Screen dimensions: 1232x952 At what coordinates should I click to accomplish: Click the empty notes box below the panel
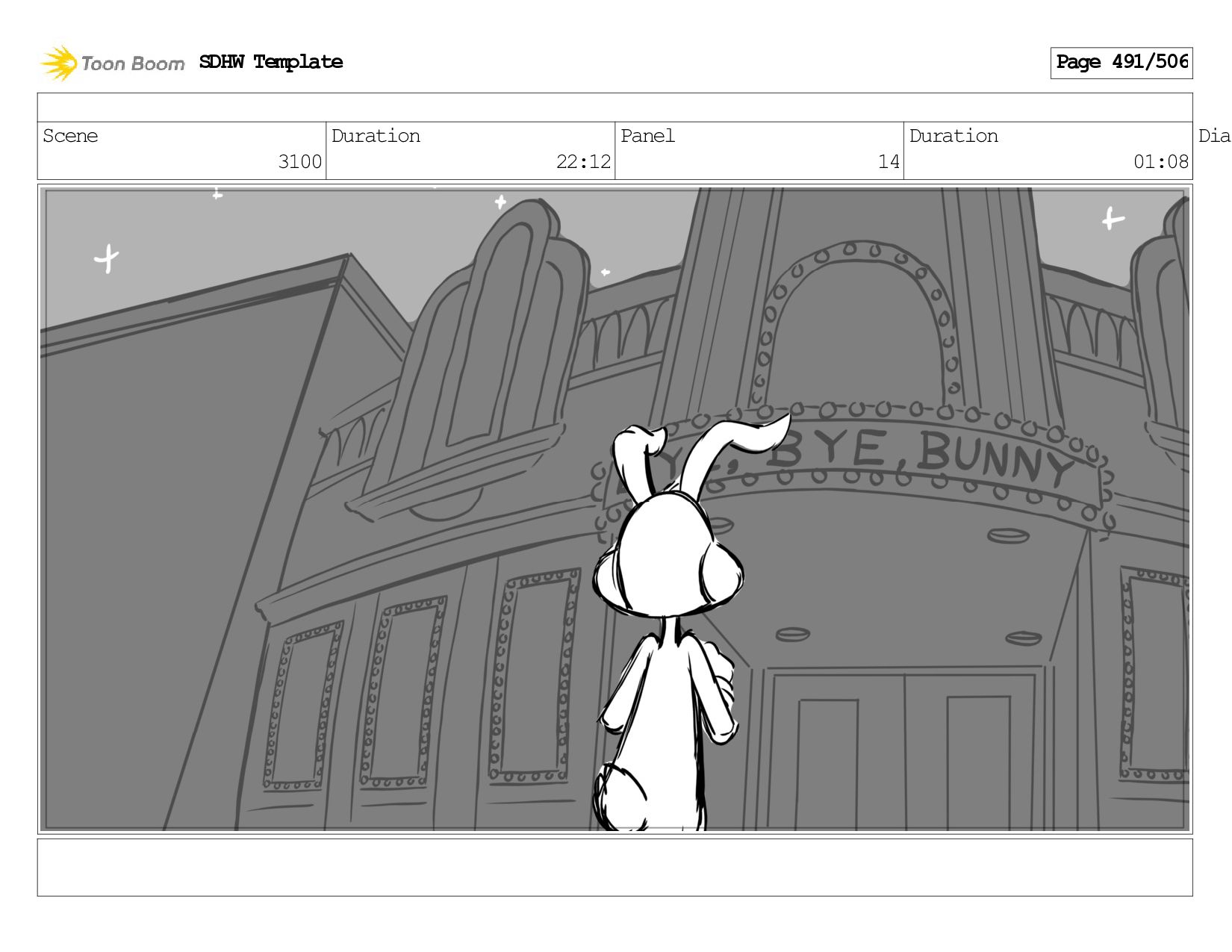615,867
